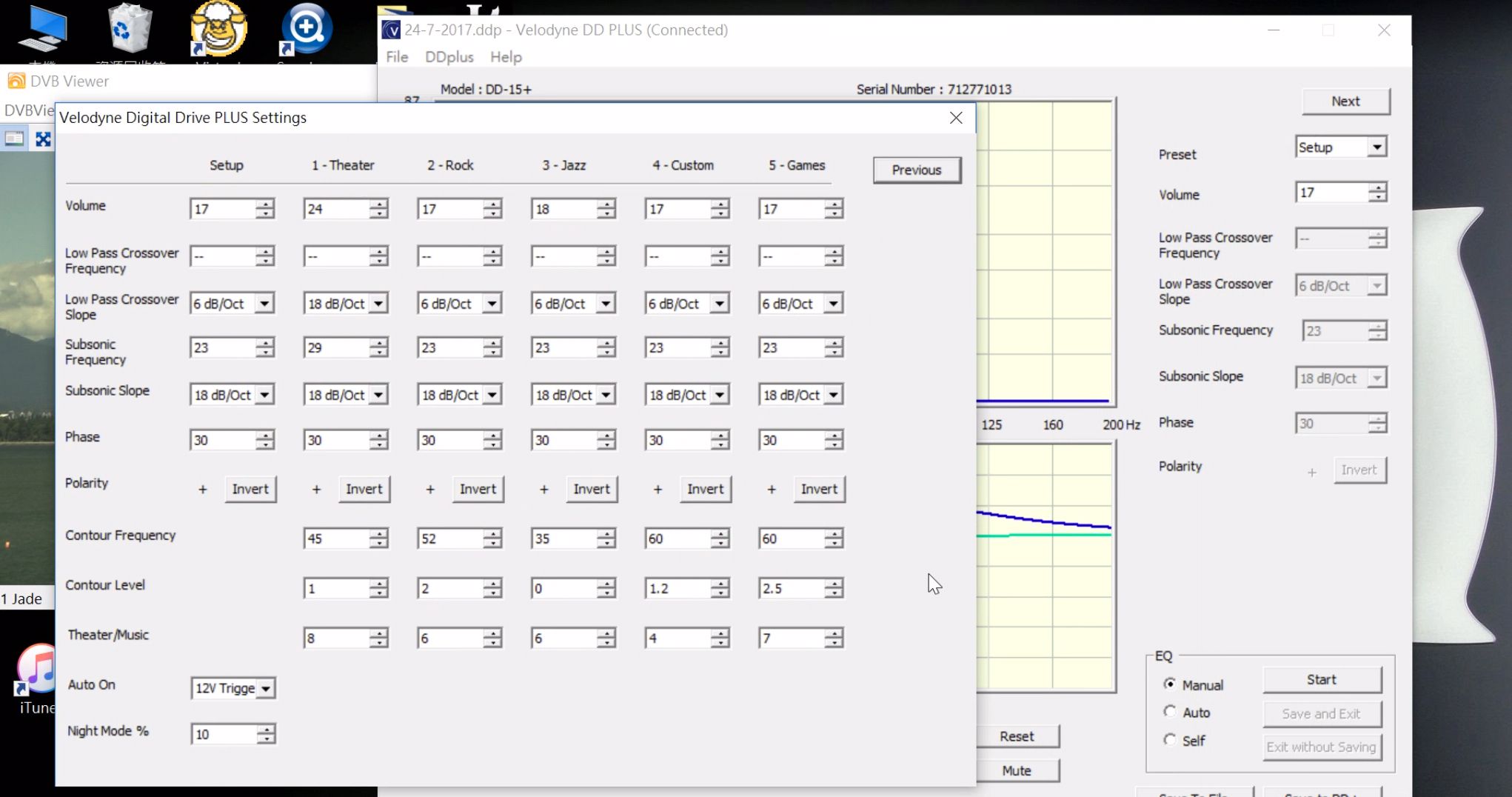This screenshot has width=1512, height=797.
Task: Increase Night Mode % value
Action: (x=267, y=729)
